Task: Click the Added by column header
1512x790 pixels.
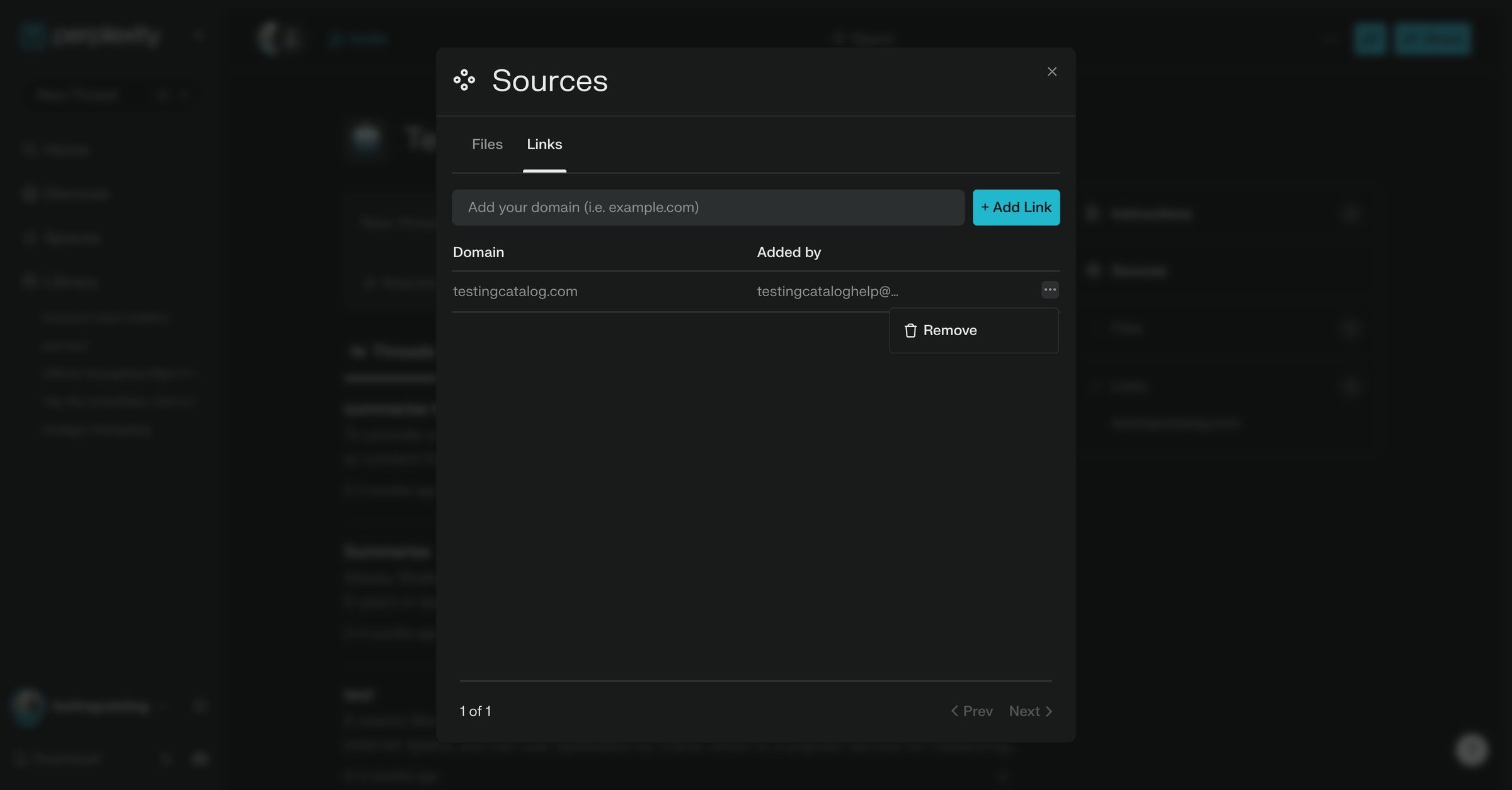Action: (788, 252)
